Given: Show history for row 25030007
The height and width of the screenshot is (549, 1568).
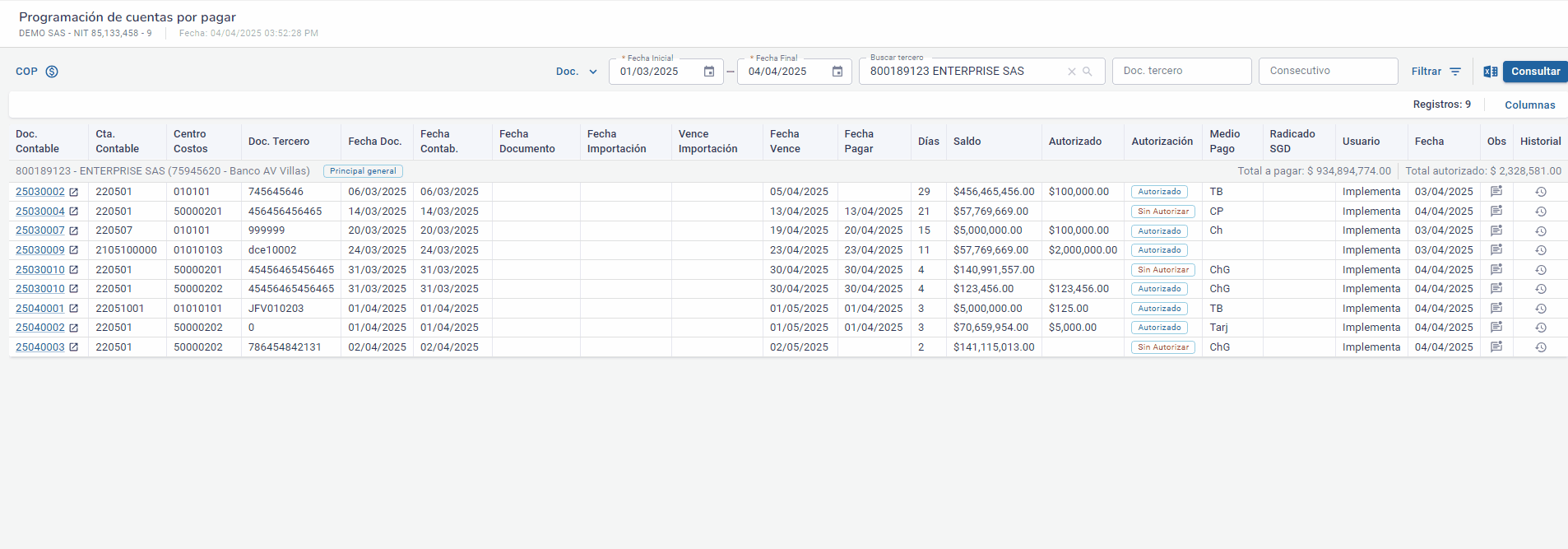Looking at the screenshot, I should click(x=1541, y=230).
